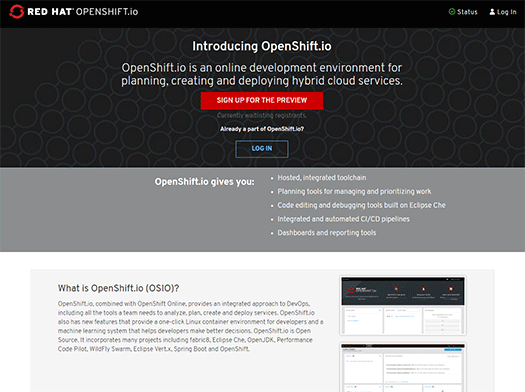This screenshot has width=525, height=392.
Task: Open the Status link in header
Action: pyautogui.click(x=463, y=12)
